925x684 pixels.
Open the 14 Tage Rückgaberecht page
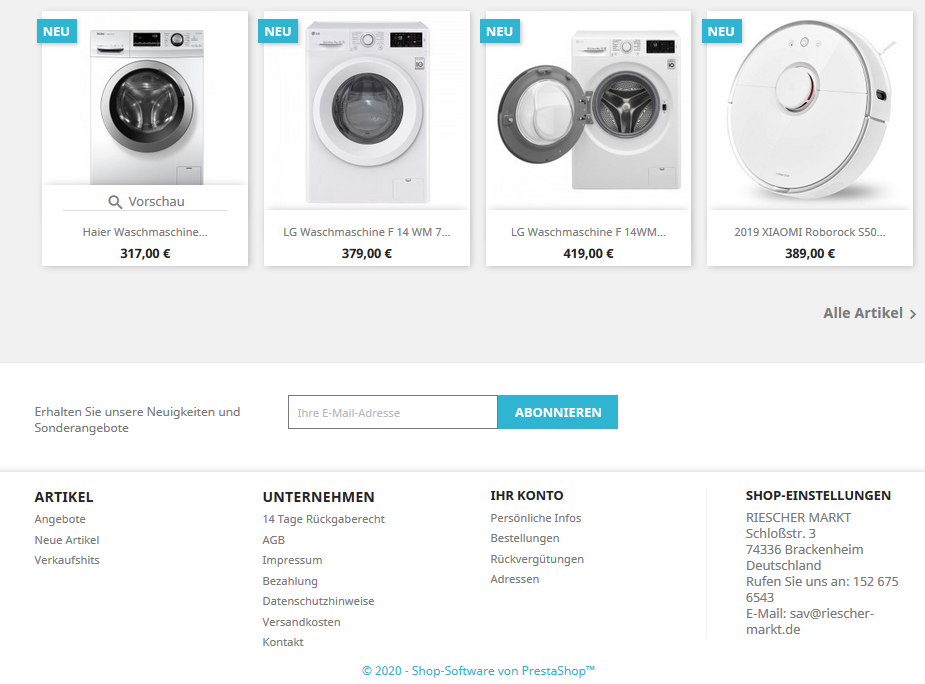pos(323,519)
